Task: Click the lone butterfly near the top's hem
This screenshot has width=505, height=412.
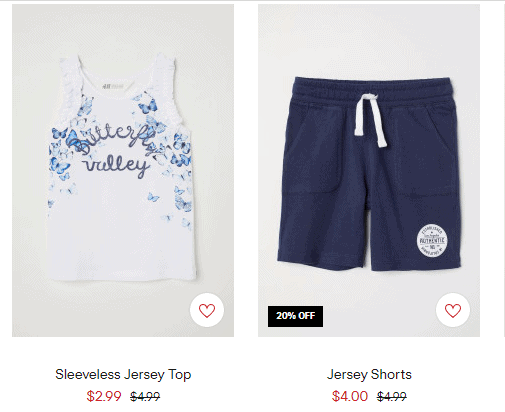Action: (x=153, y=197)
